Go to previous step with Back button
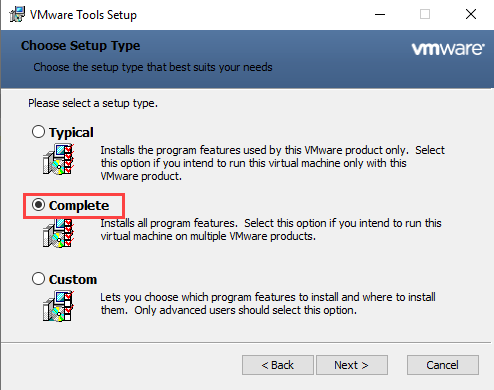The image size is (494, 390). coord(278,365)
